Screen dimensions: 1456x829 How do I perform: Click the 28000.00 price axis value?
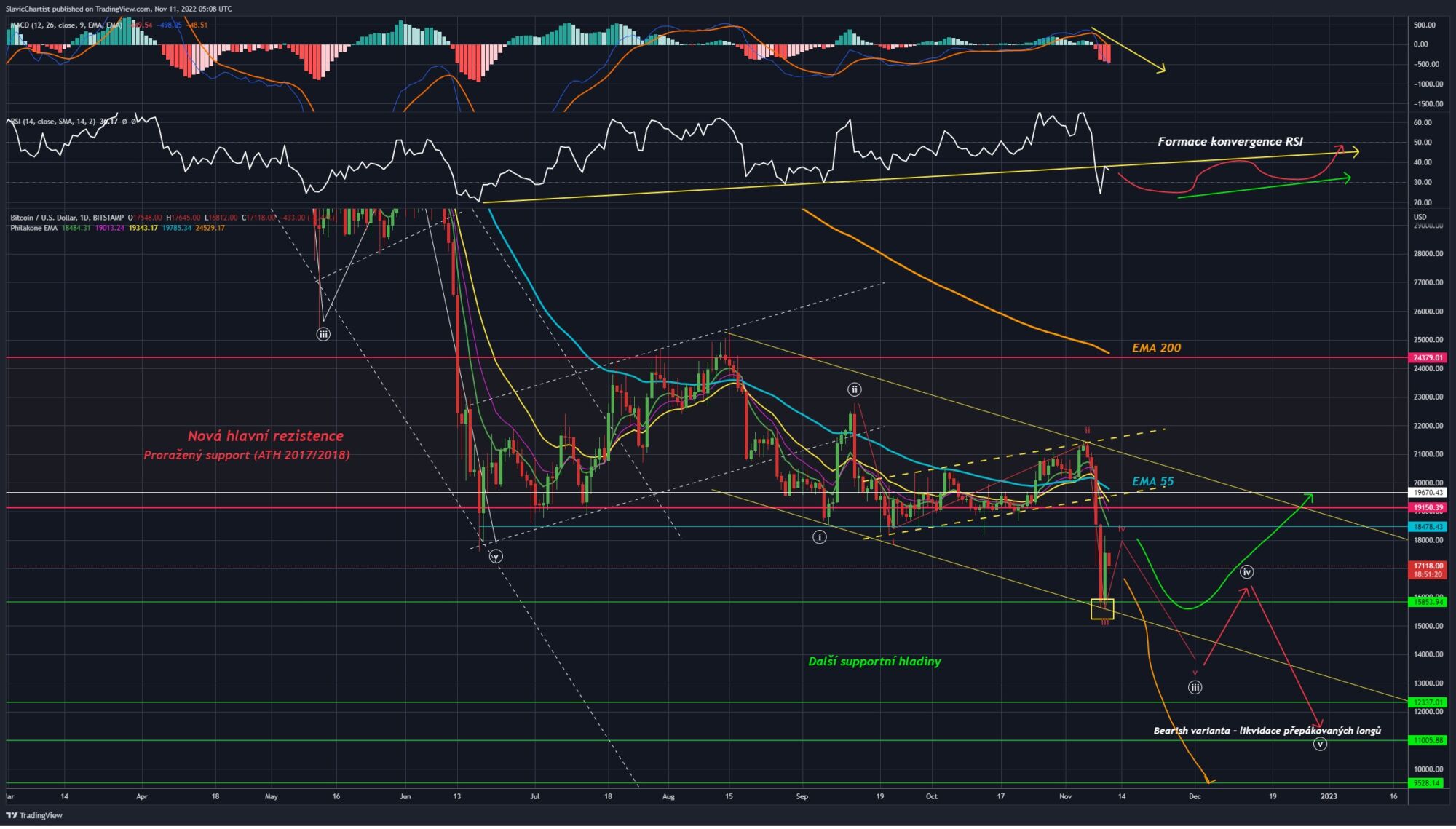(1428, 253)
